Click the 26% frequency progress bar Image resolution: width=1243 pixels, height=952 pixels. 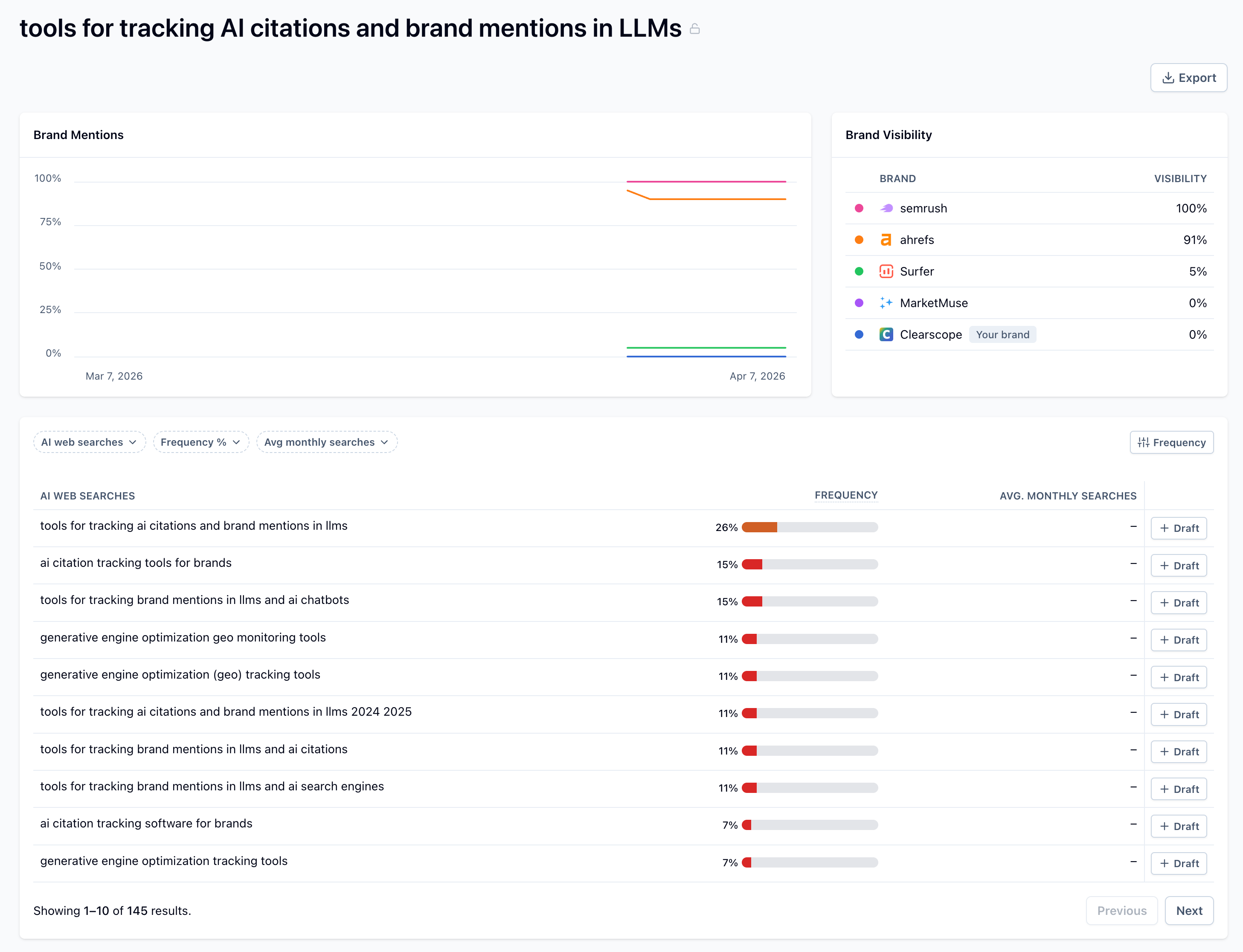809,528
